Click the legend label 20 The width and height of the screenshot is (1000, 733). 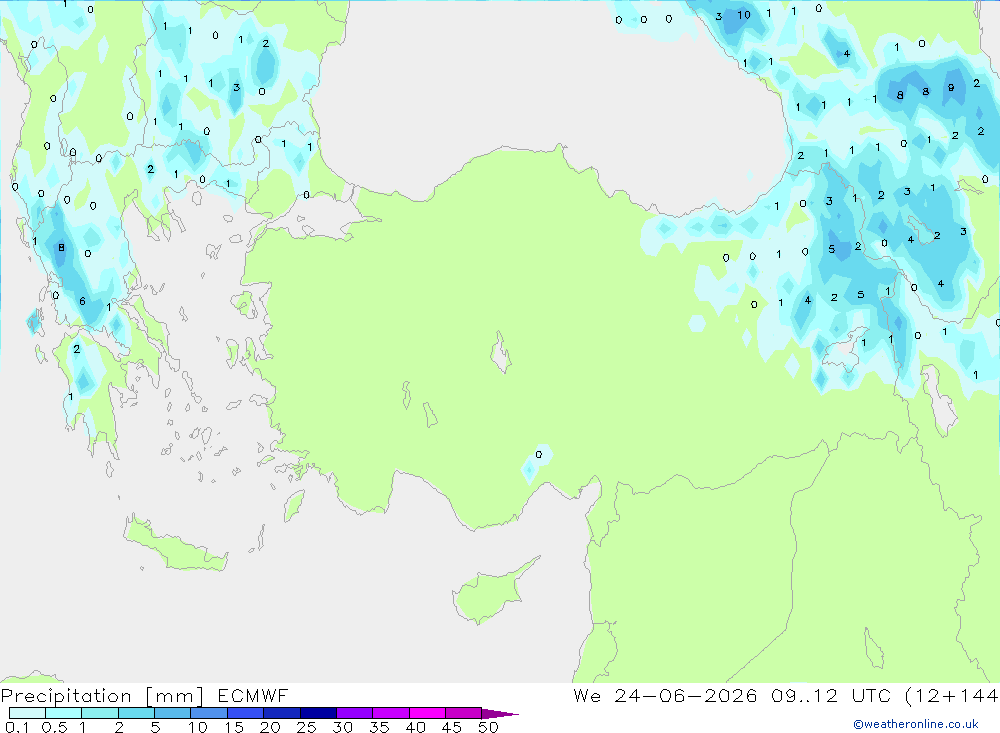270,727
